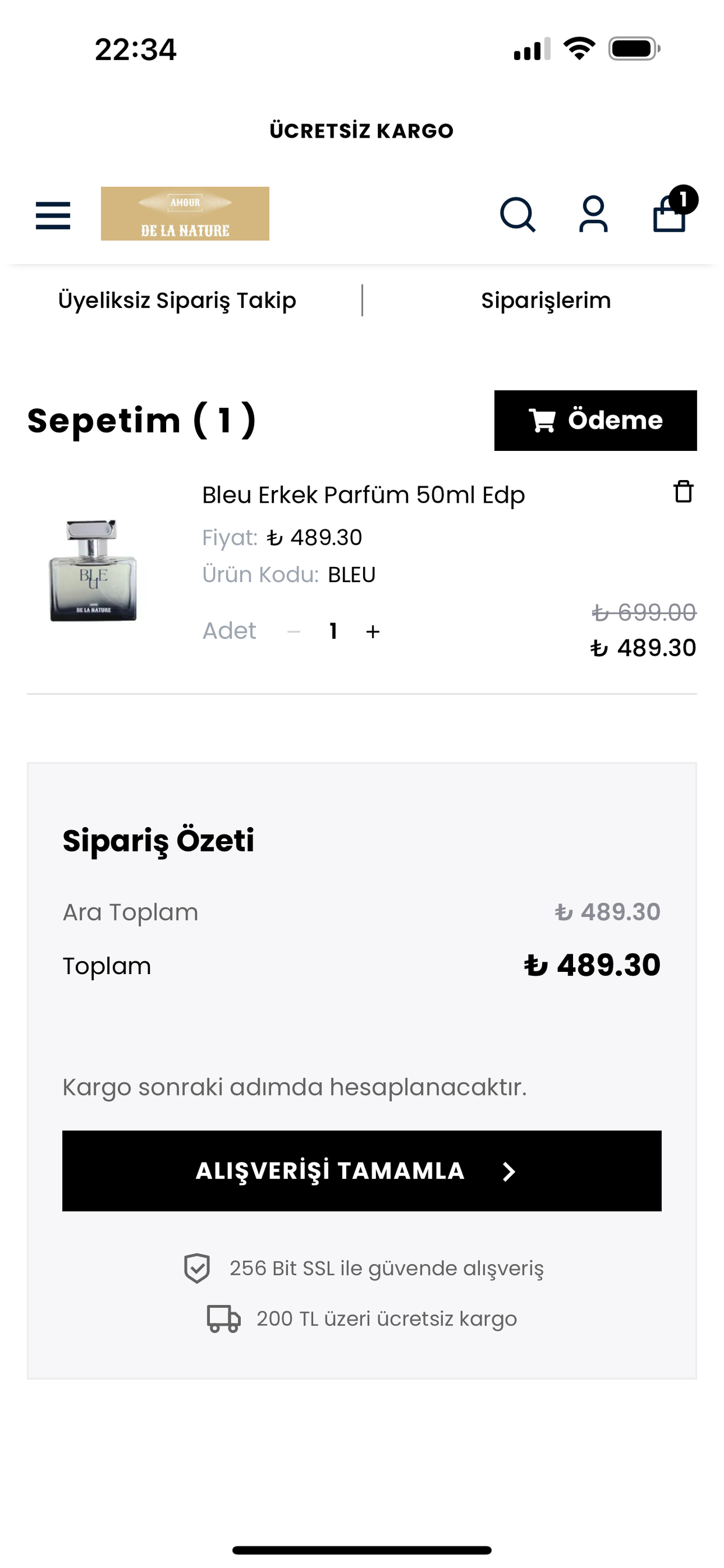The height and width of the screenshot is (1568, 724).
Task: Open the hamburger navigation menu
Action: point(53,215)
